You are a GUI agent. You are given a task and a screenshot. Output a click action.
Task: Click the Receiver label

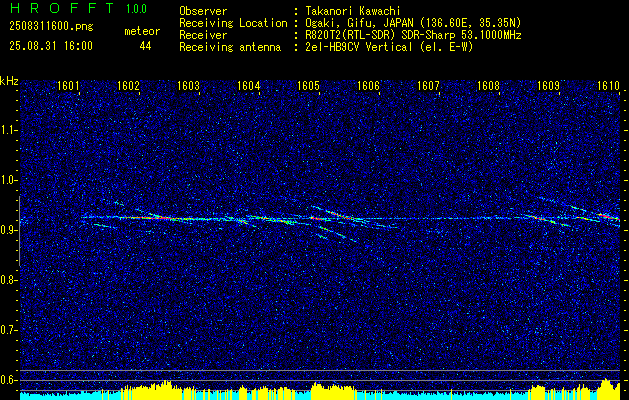tap(203, 35)
